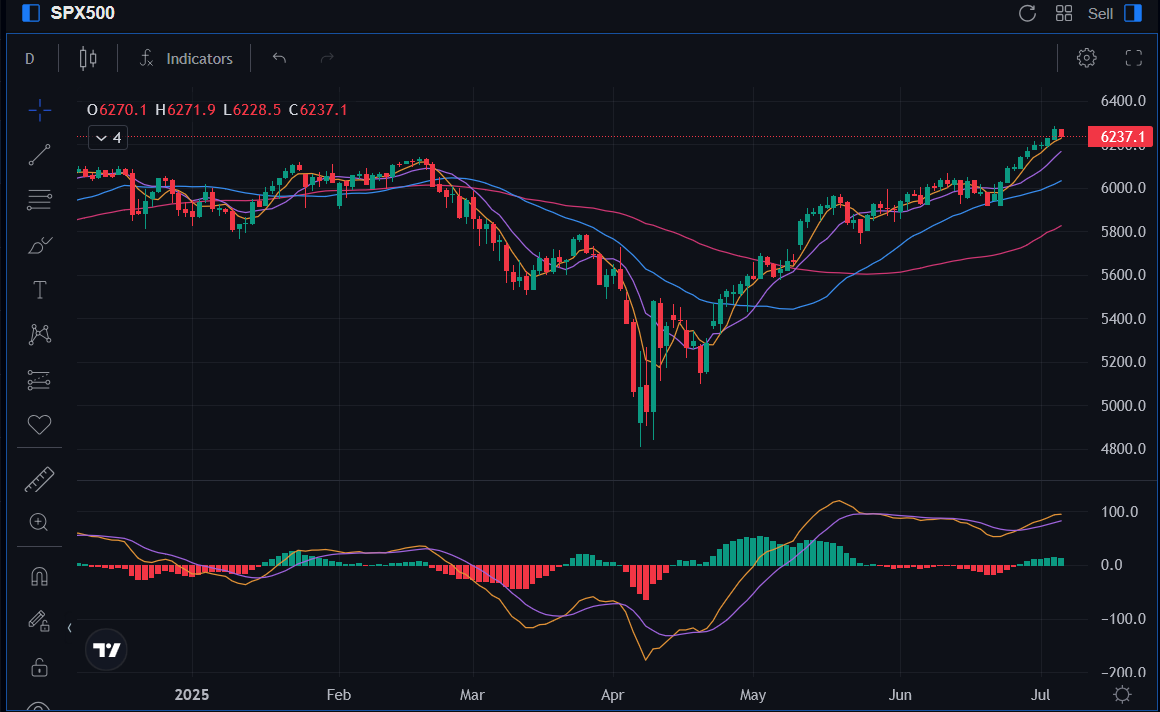
Task: Click the Jul label on time axis
Action: point(1041,695)
